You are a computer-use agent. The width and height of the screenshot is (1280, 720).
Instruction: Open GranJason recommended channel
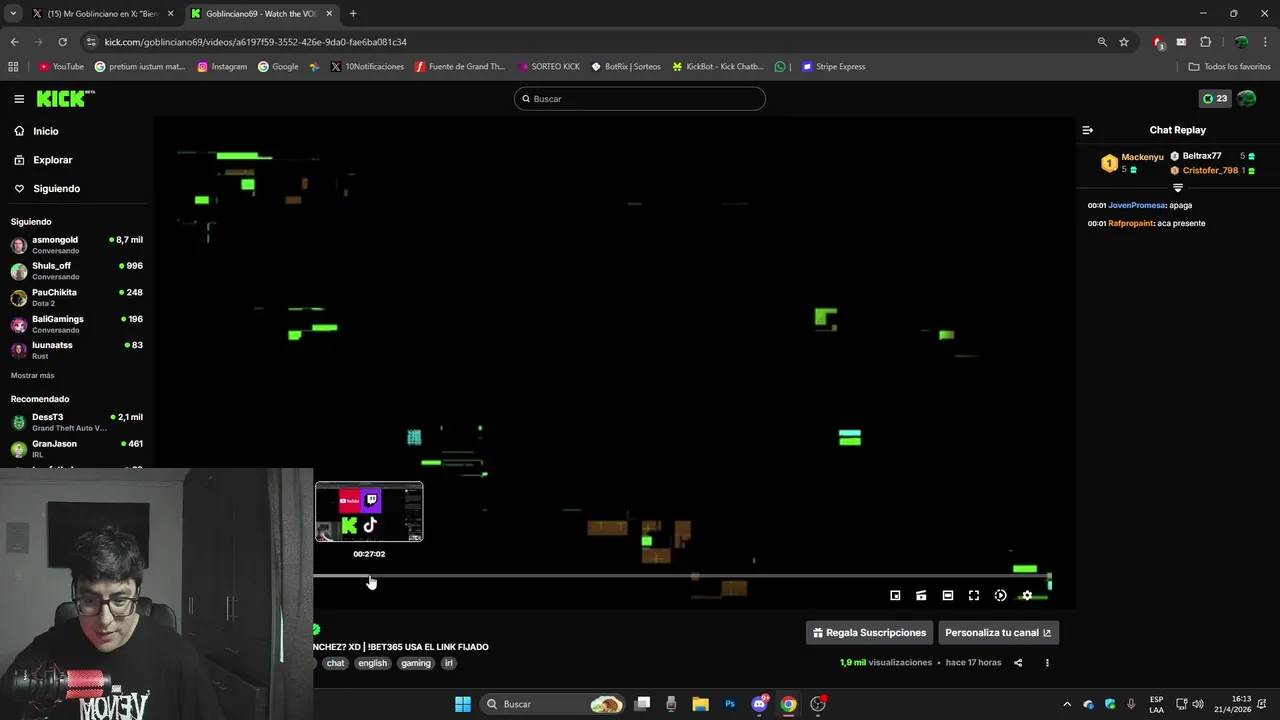[x=77, y=449]
